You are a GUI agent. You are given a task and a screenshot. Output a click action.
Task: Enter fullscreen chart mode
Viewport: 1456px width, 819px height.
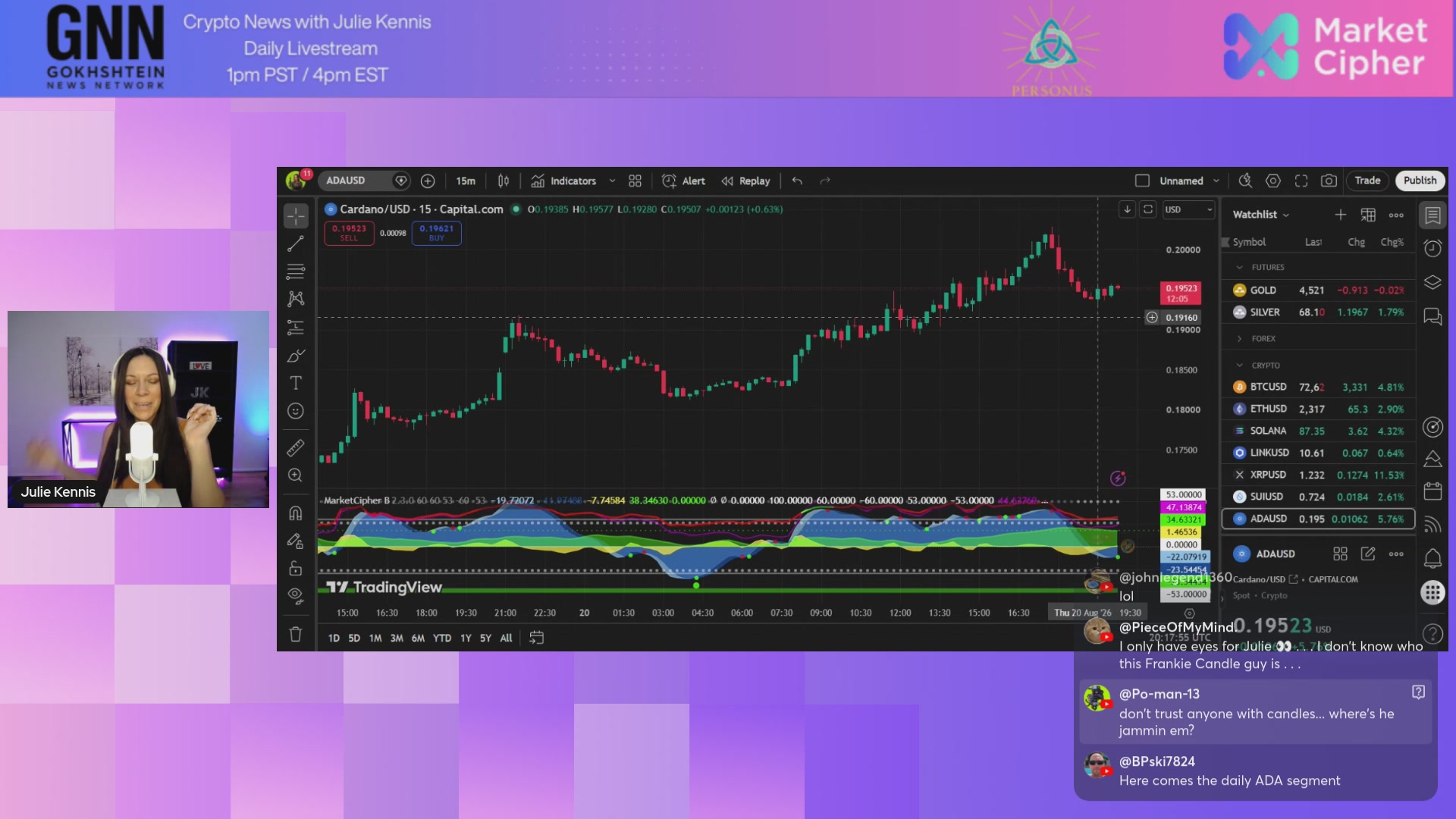point(1301,180)
